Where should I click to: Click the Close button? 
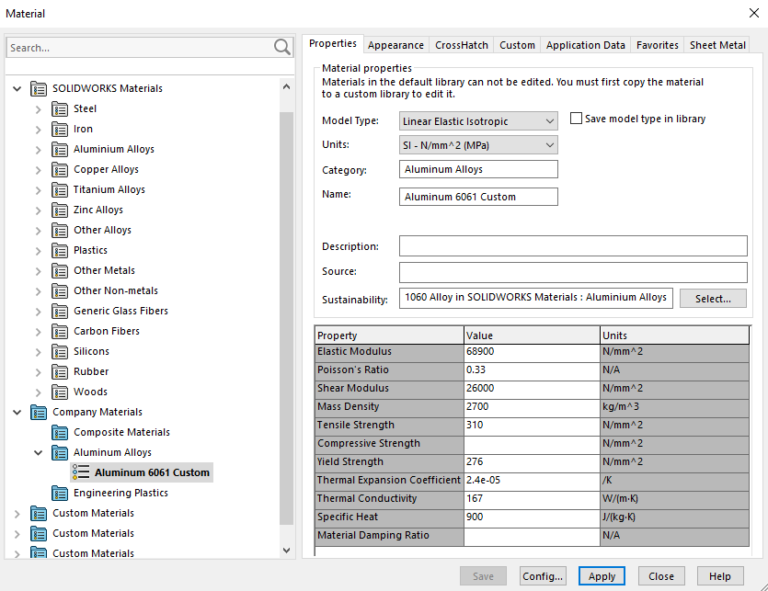click(x=661, y=576)
